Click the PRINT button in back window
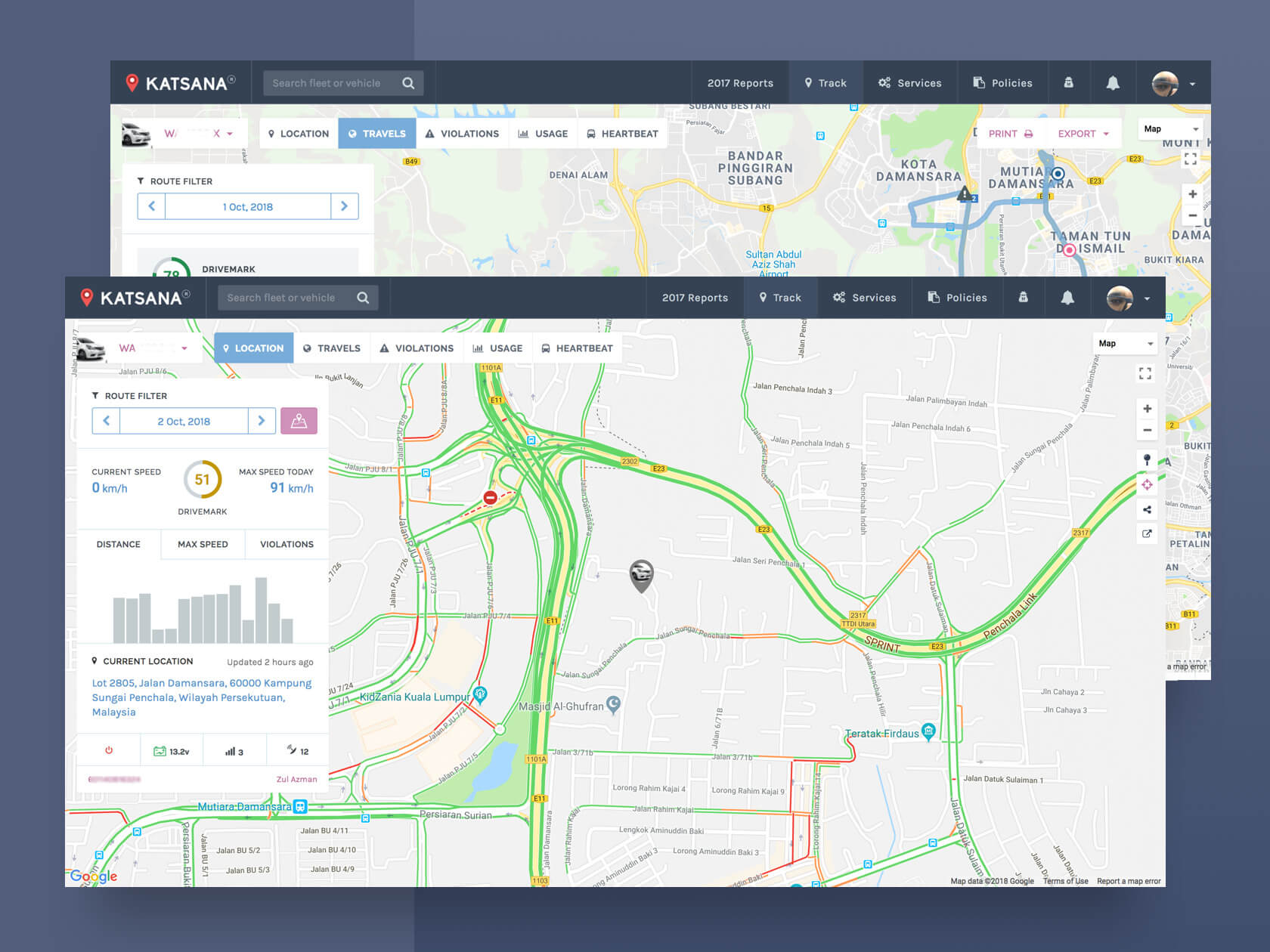The width and height of the screenshot is (1270, 952). pos(1011,134)
